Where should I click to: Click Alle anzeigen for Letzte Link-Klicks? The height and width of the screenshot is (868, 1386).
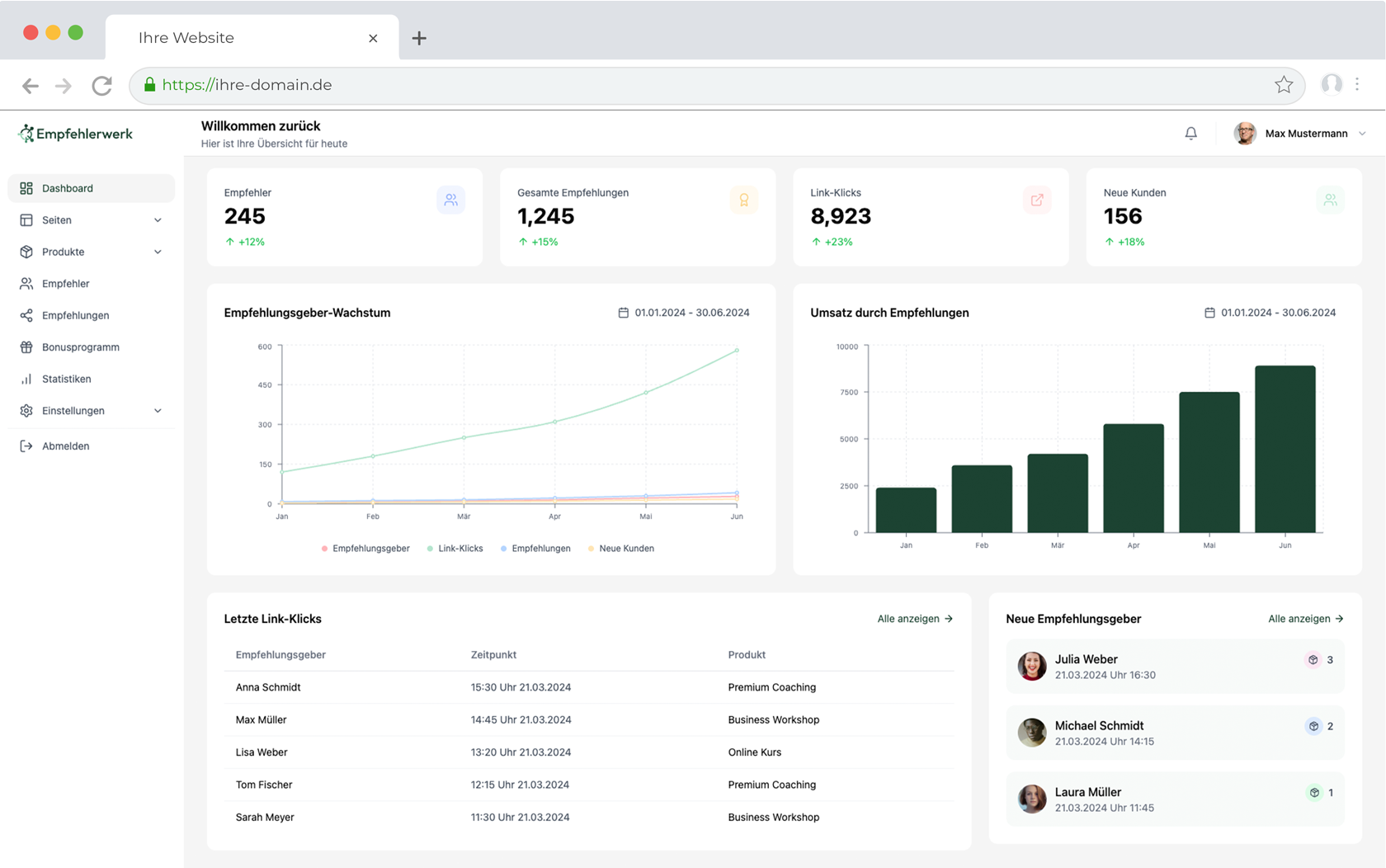click(914, 618)
